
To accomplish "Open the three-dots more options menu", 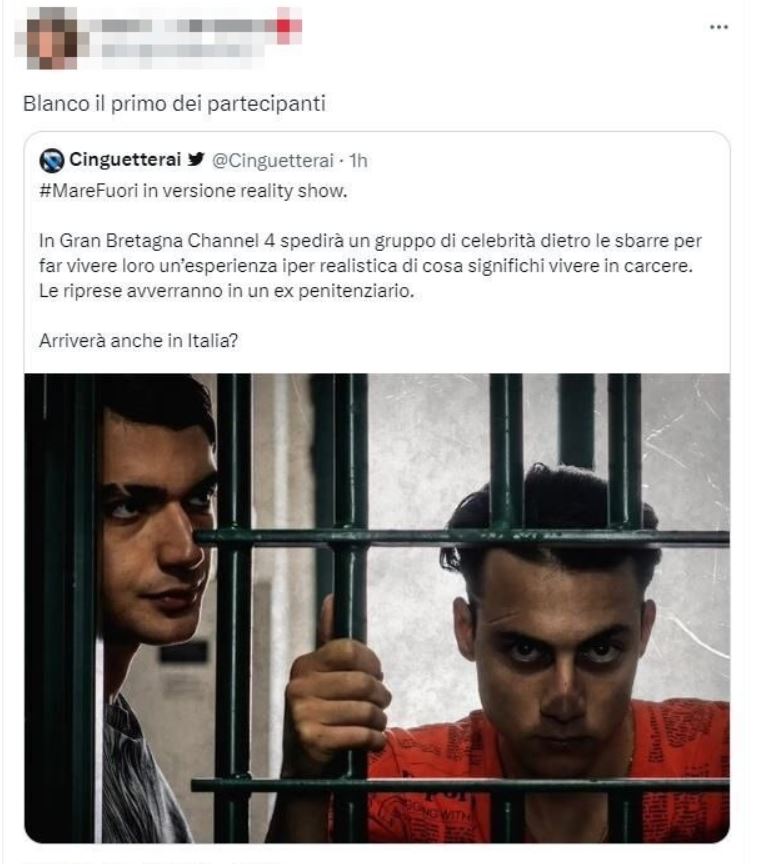I will (718, 27).
